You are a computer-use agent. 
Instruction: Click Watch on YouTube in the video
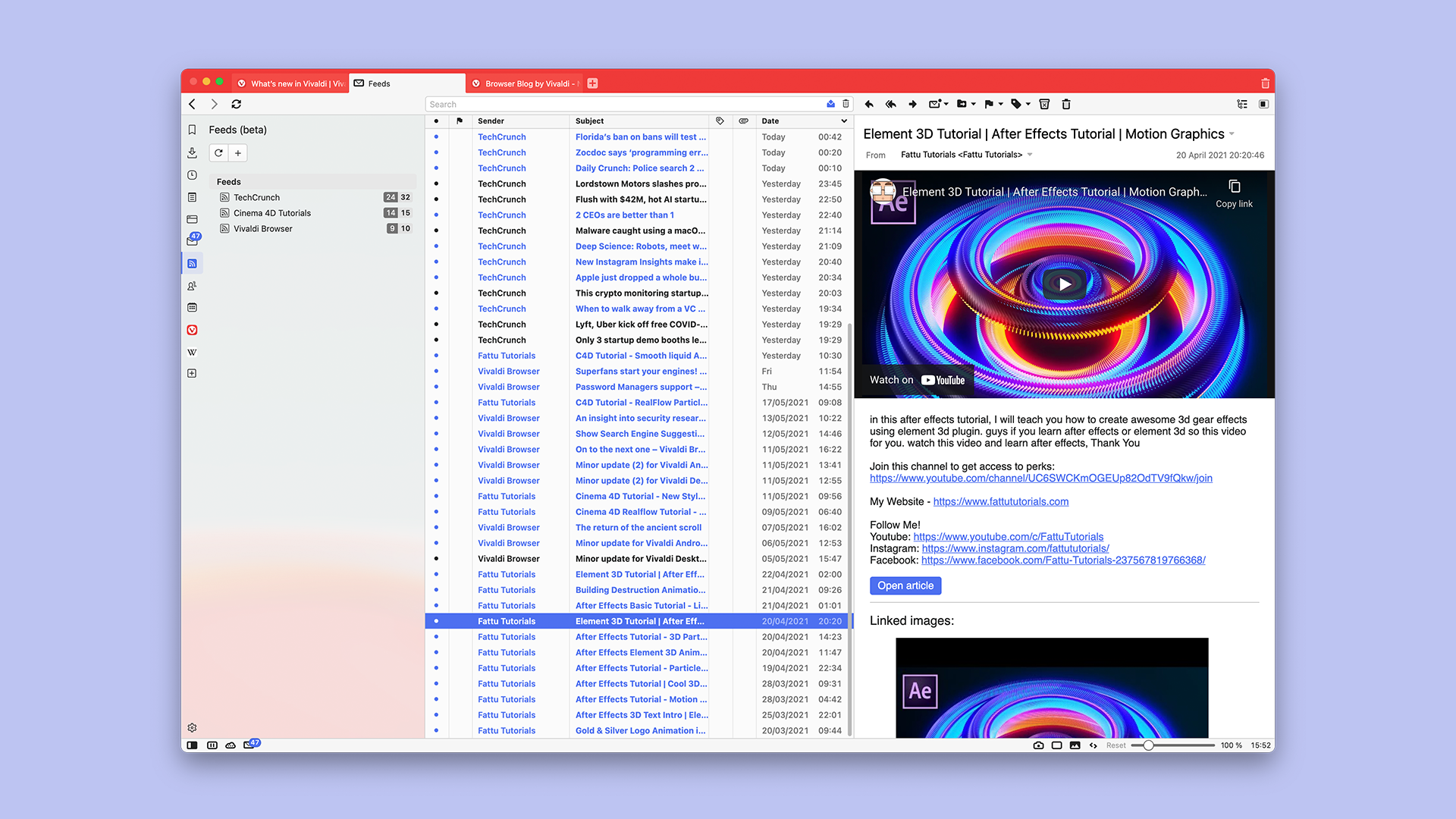917,380
